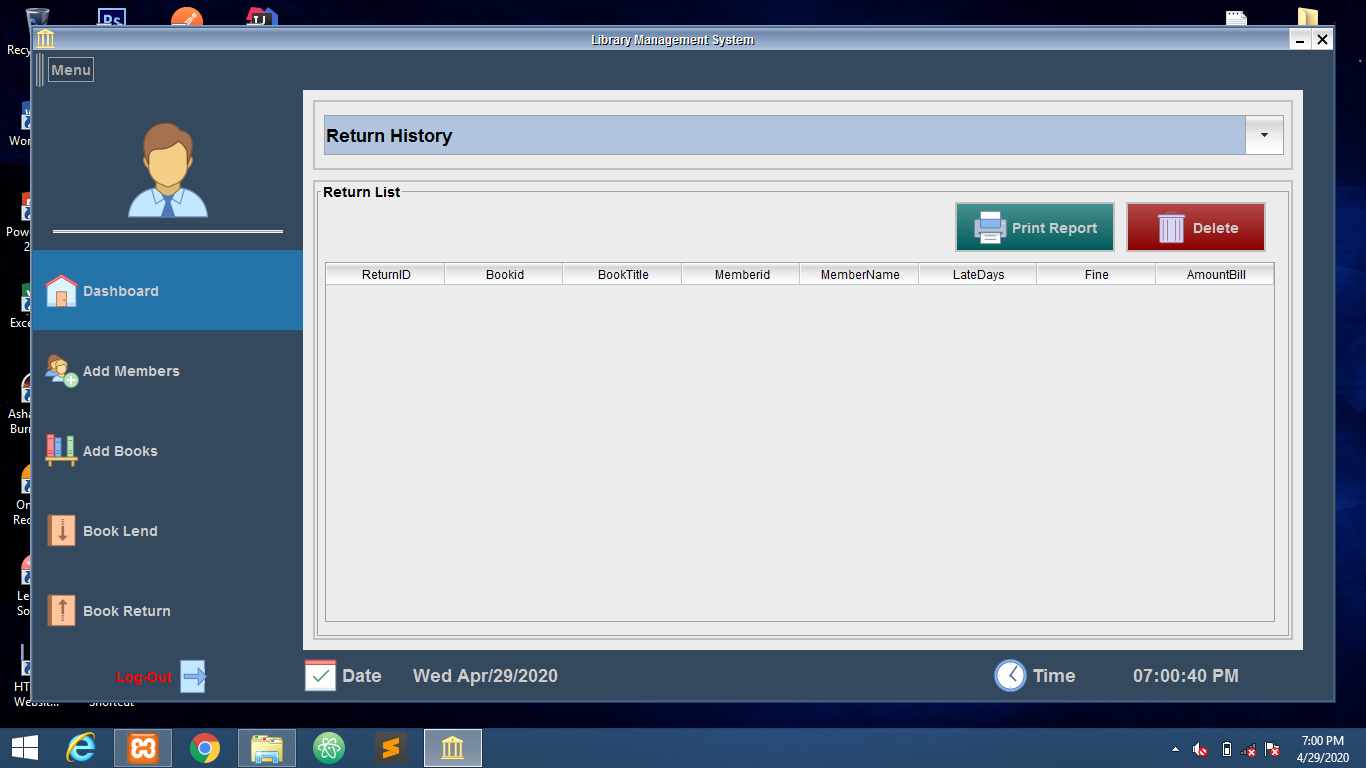The image size is (1366, 768).
Task: Open Book Return via the up-arrow icon
Action: pyautogui.click(x=60, y=610)
